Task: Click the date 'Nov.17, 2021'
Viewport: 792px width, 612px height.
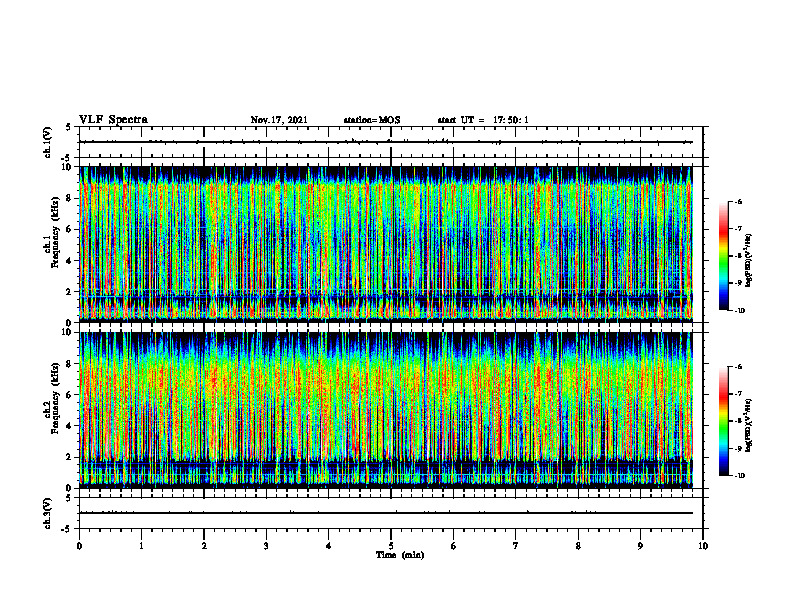Action: point(279,120)
